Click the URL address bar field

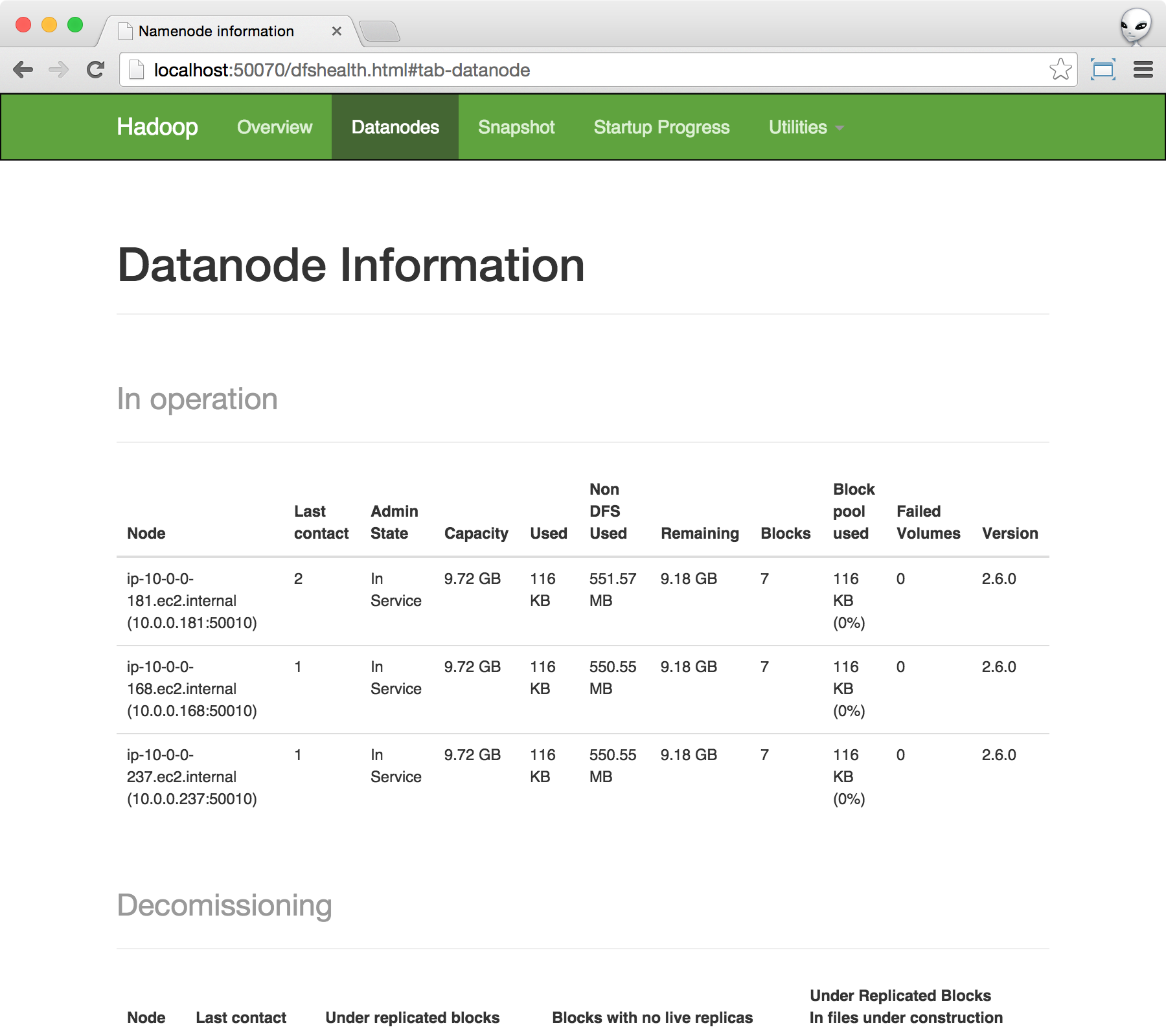pyautogui.click(x=583, y=70)
